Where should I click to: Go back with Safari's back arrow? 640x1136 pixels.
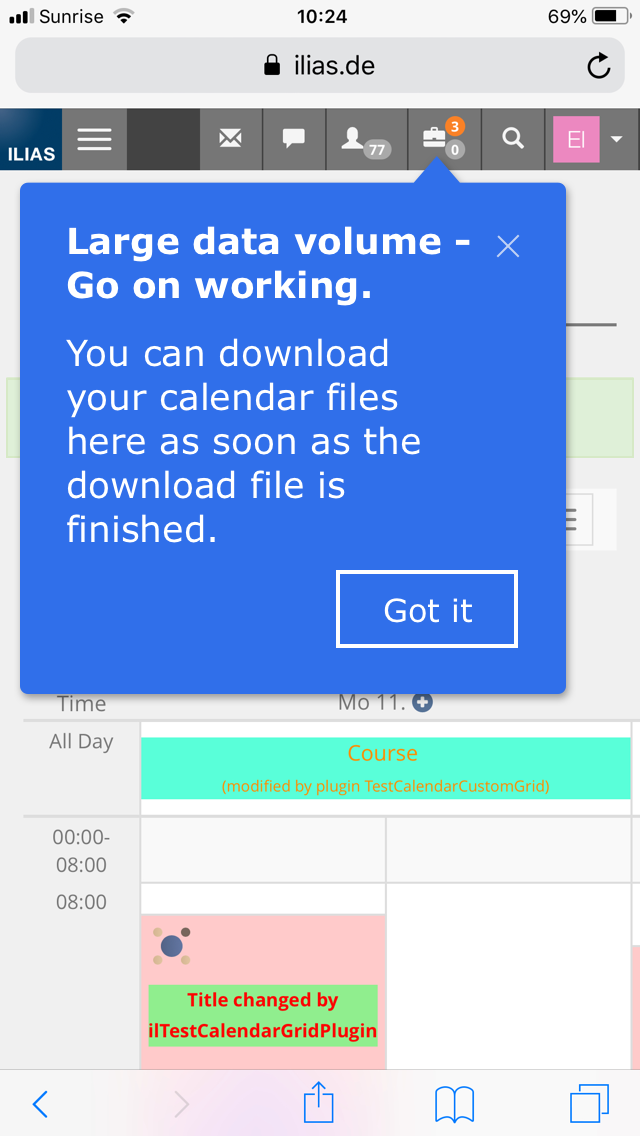pyautogui.click(x=40, y=1104)
